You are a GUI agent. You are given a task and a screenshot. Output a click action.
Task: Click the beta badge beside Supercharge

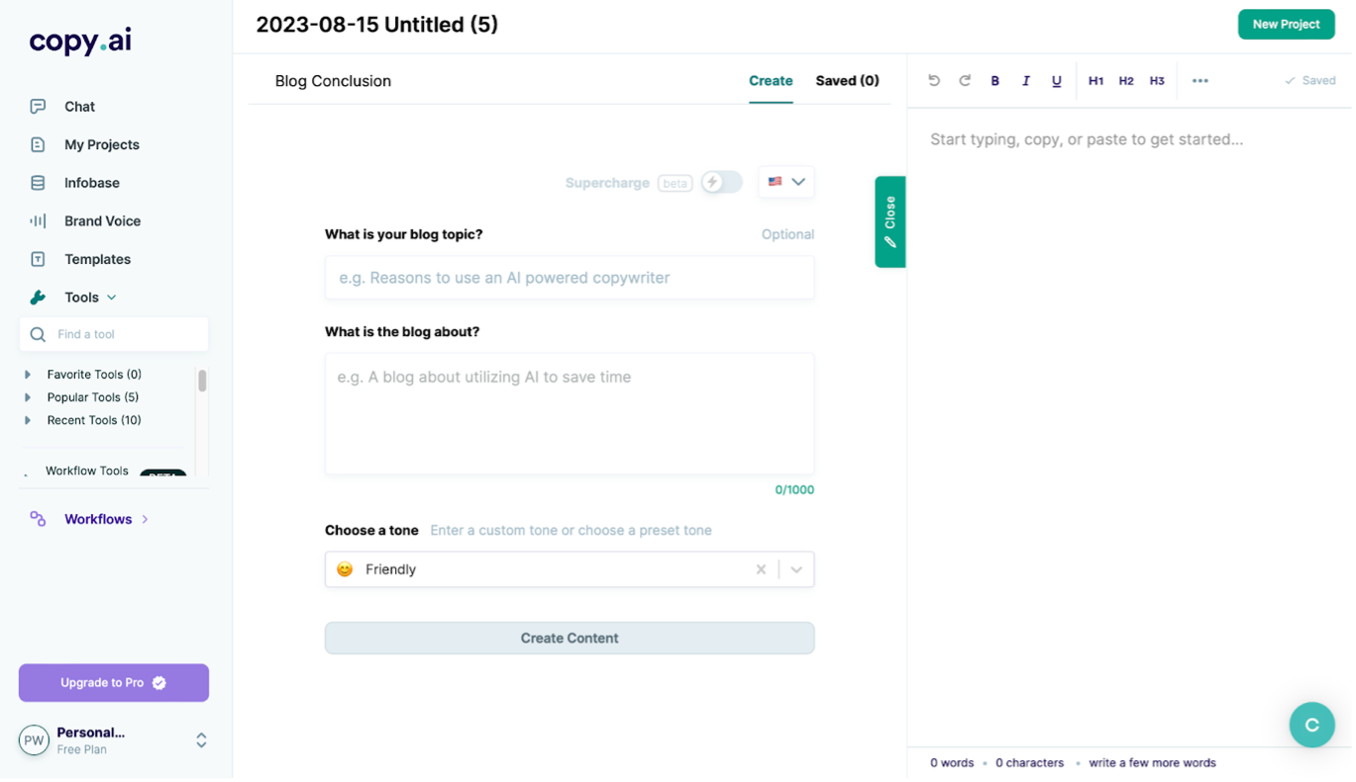coord(675,184)
